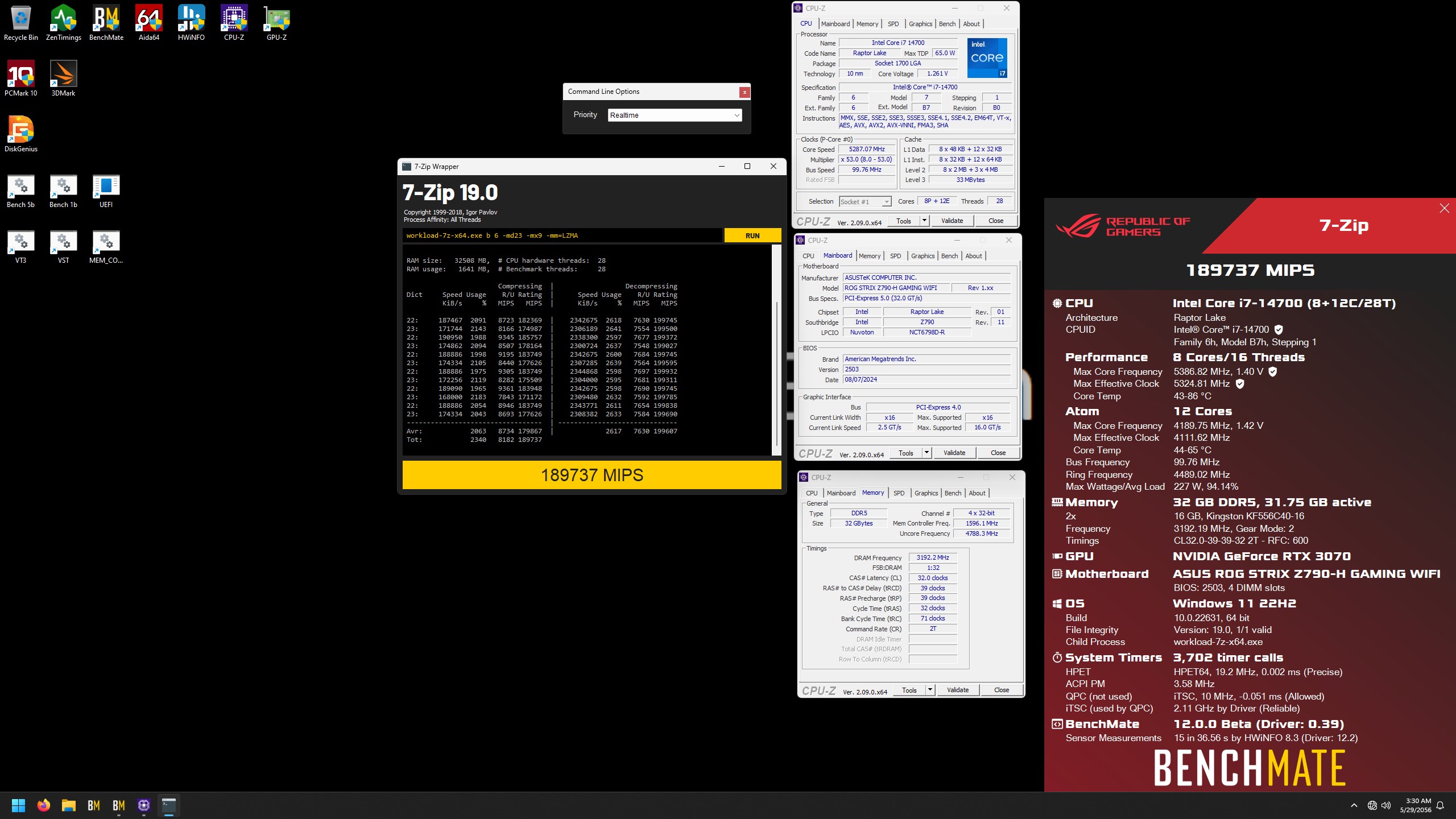Screen dimensions: 1456x819
Task: Select Bench 5b shortcut icon
Action: click(x=21, y=190)
